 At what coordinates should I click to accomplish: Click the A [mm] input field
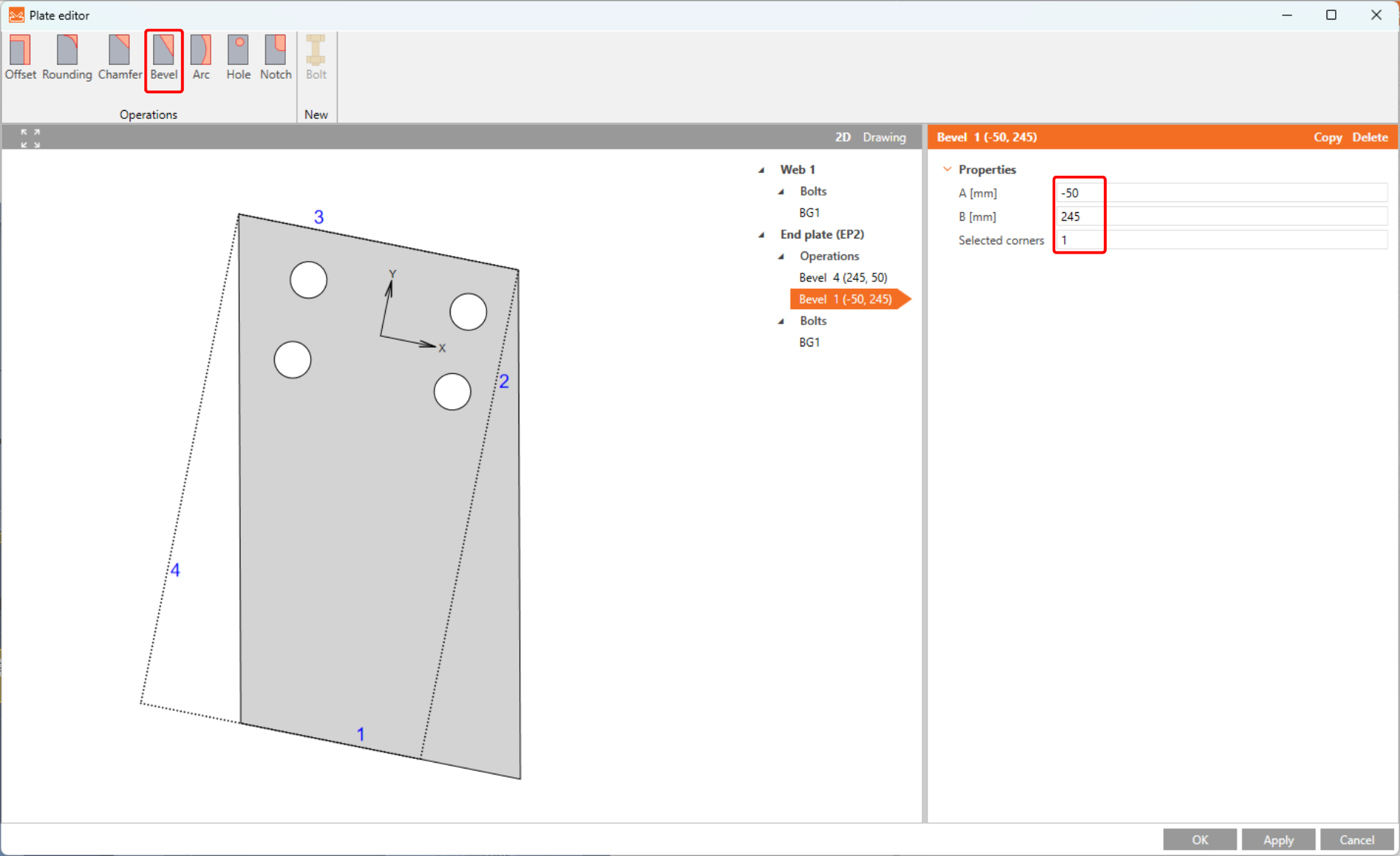point(1221,193)
